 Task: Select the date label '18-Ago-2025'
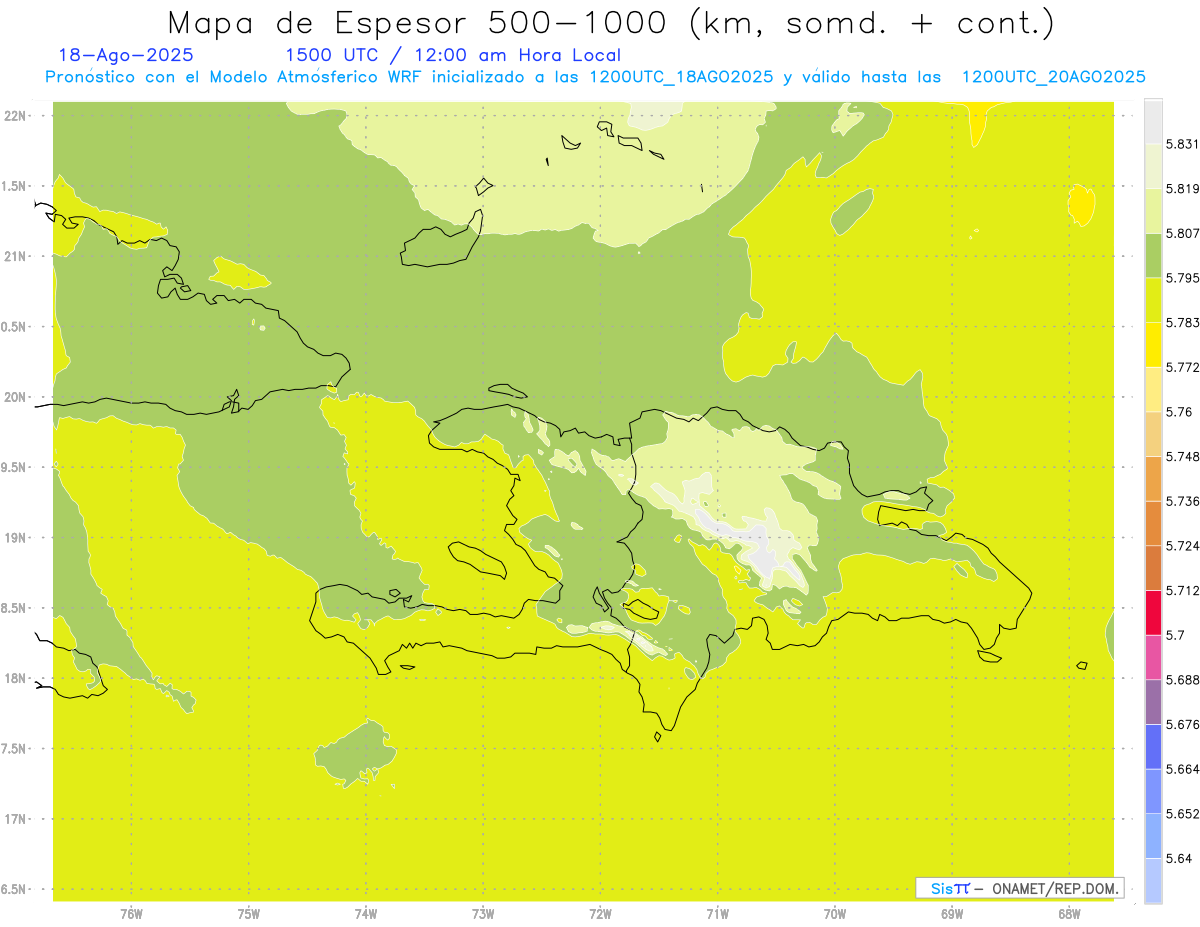(x=126, y=56)
